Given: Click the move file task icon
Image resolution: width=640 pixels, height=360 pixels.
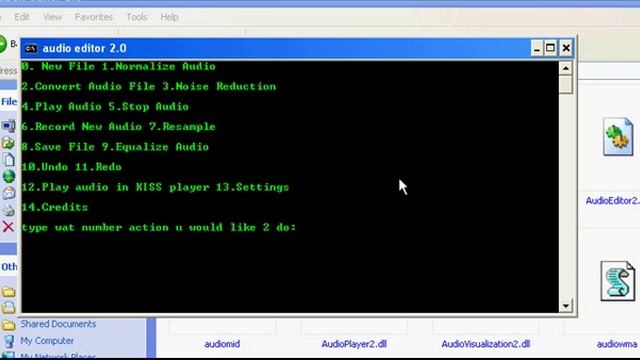Looking at the screenshot, I should click(x=9, y=143).
